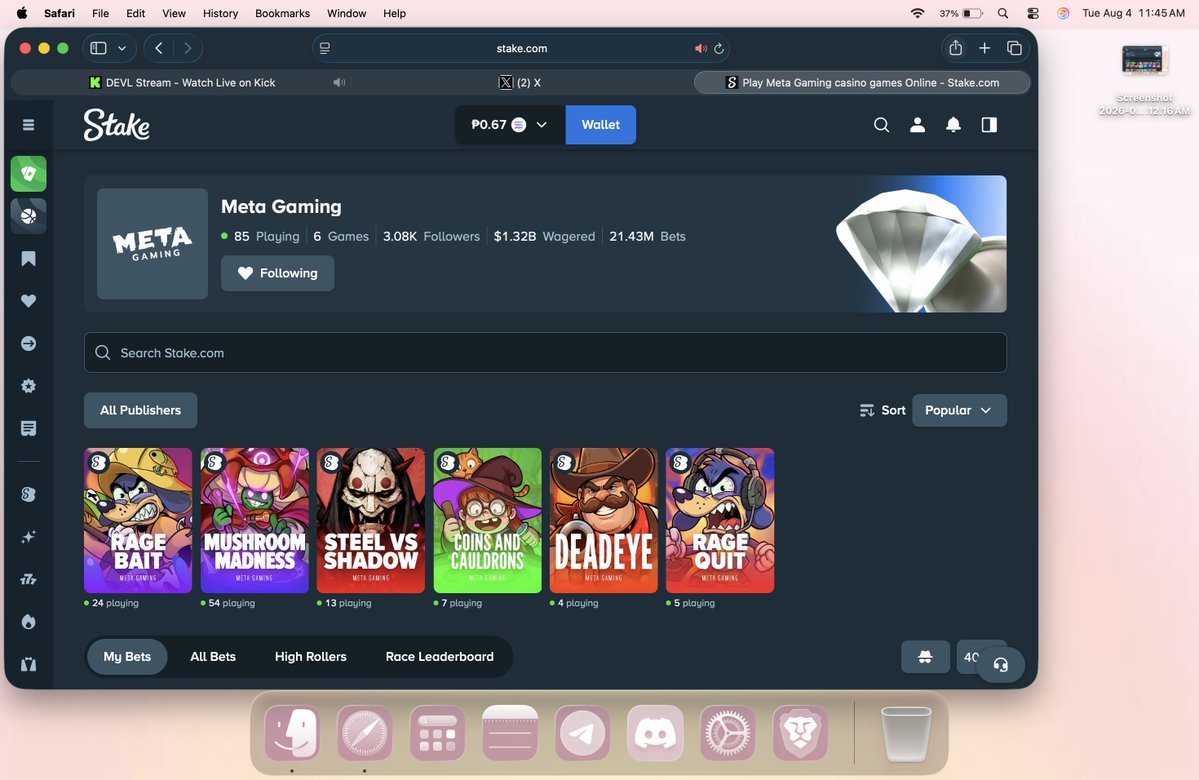
Task: Toggle the right side panel icon
Action: click(x=989, y=125)
